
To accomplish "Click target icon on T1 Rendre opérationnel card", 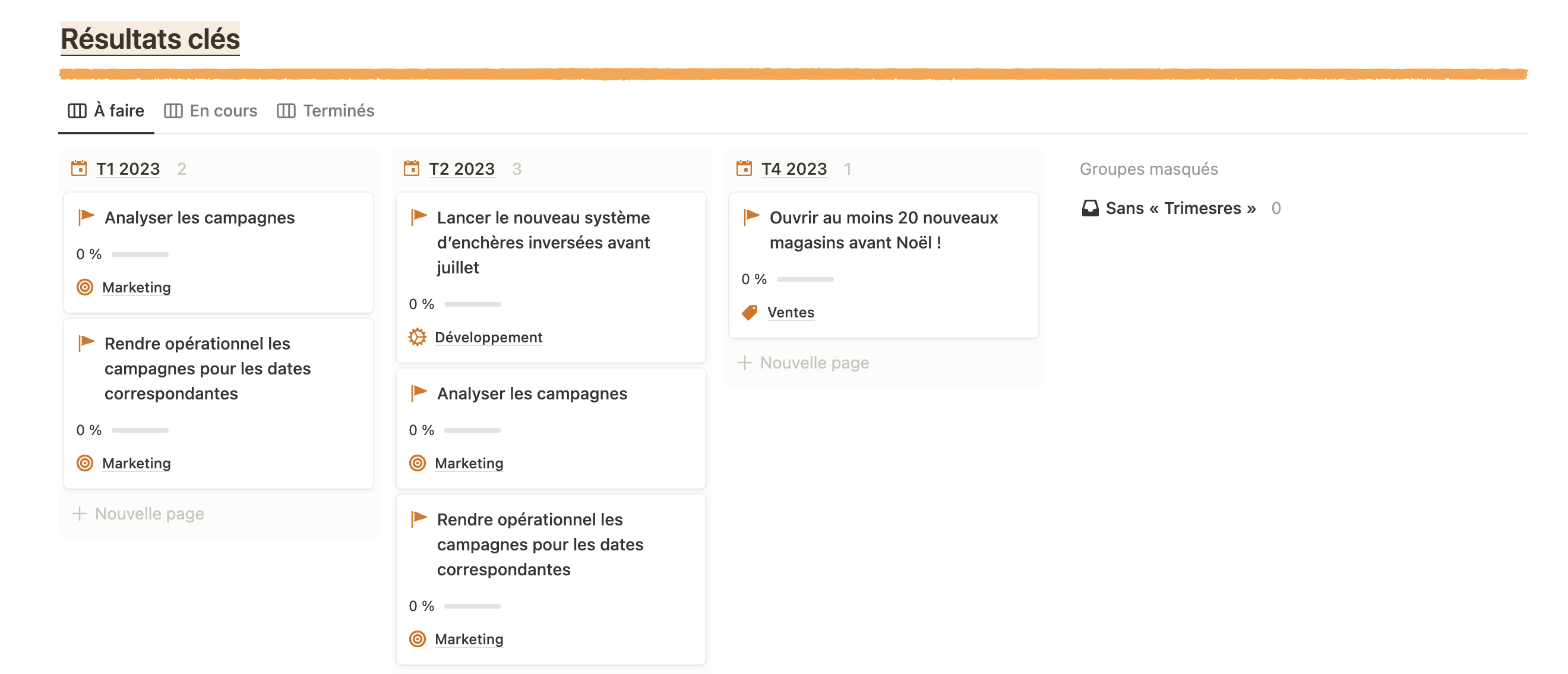I will (x=84, y=463).
